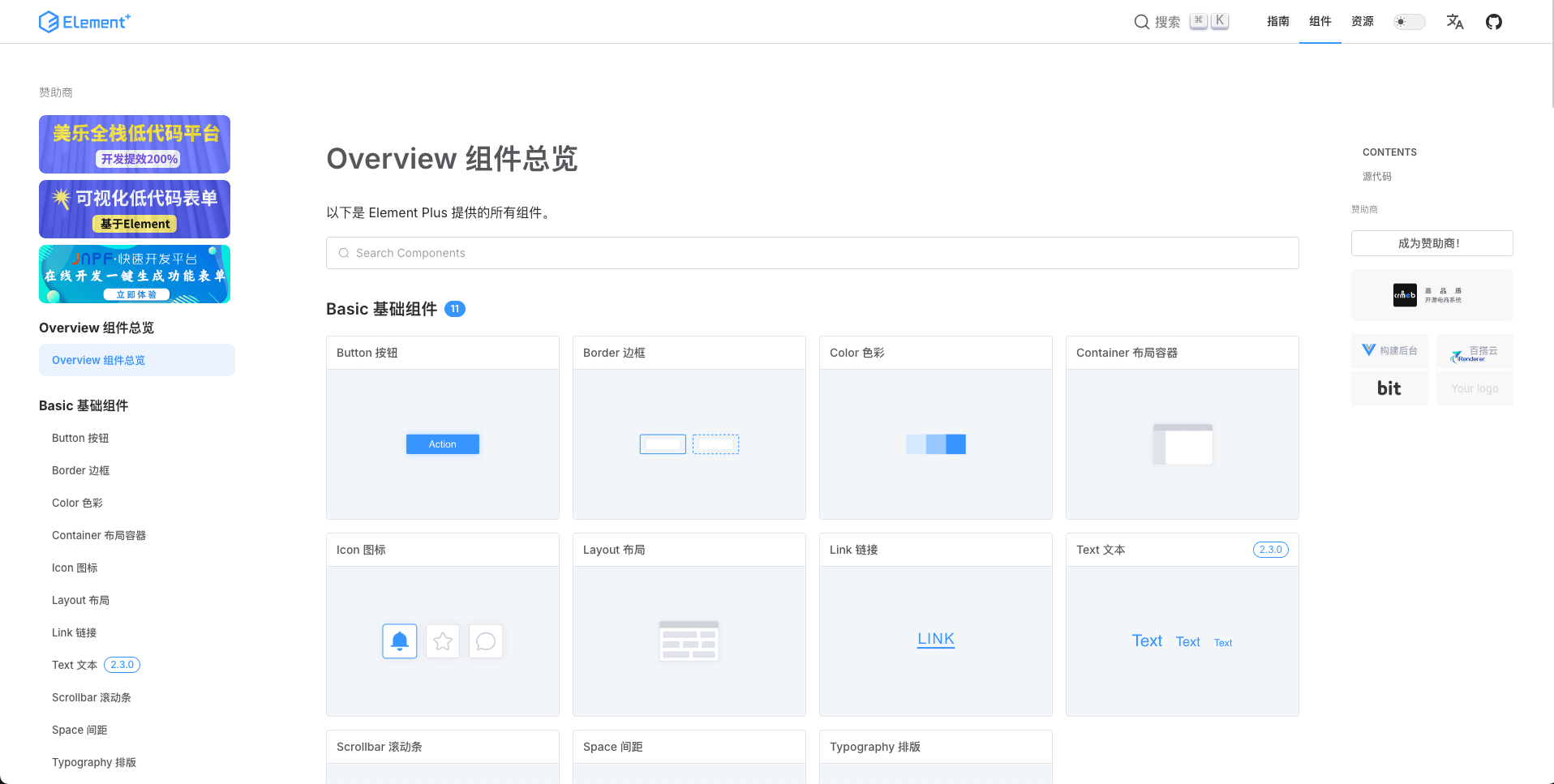
Task: Click the 源代码 contents link
Action: (x=1376, y=177)
